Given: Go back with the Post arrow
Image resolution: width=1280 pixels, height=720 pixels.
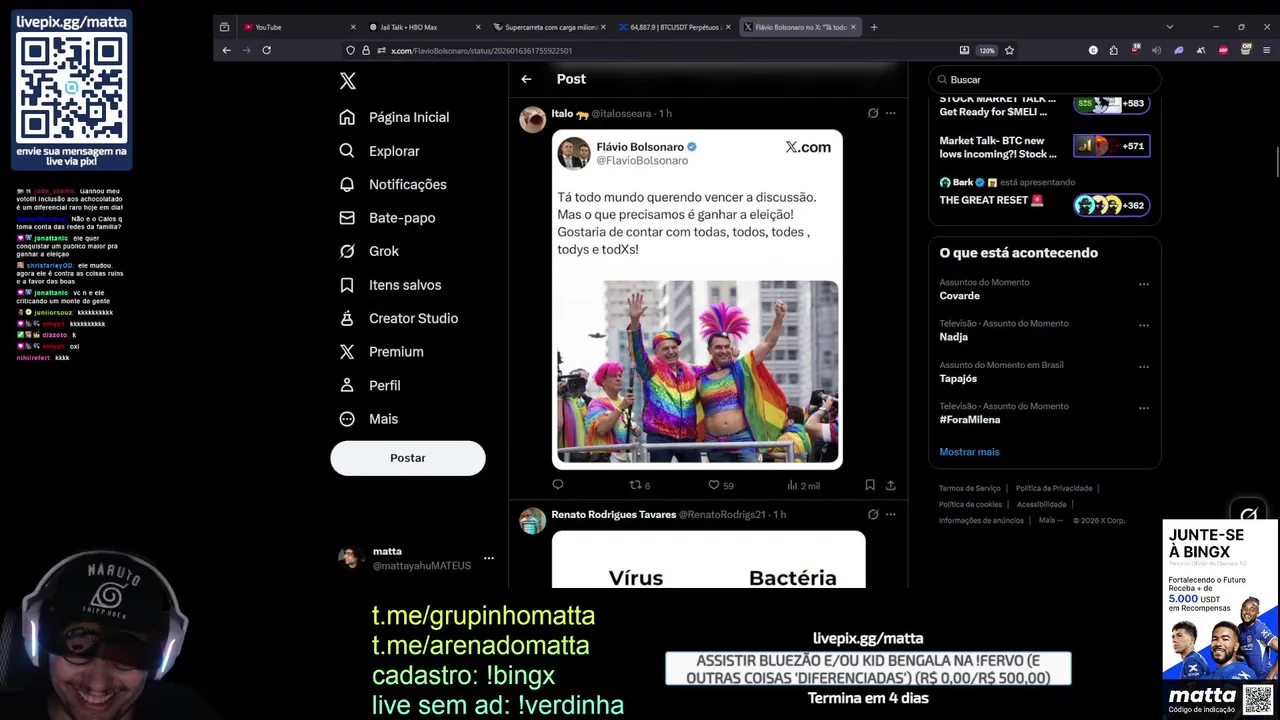Looking at the screenshot, I should 526,79.
